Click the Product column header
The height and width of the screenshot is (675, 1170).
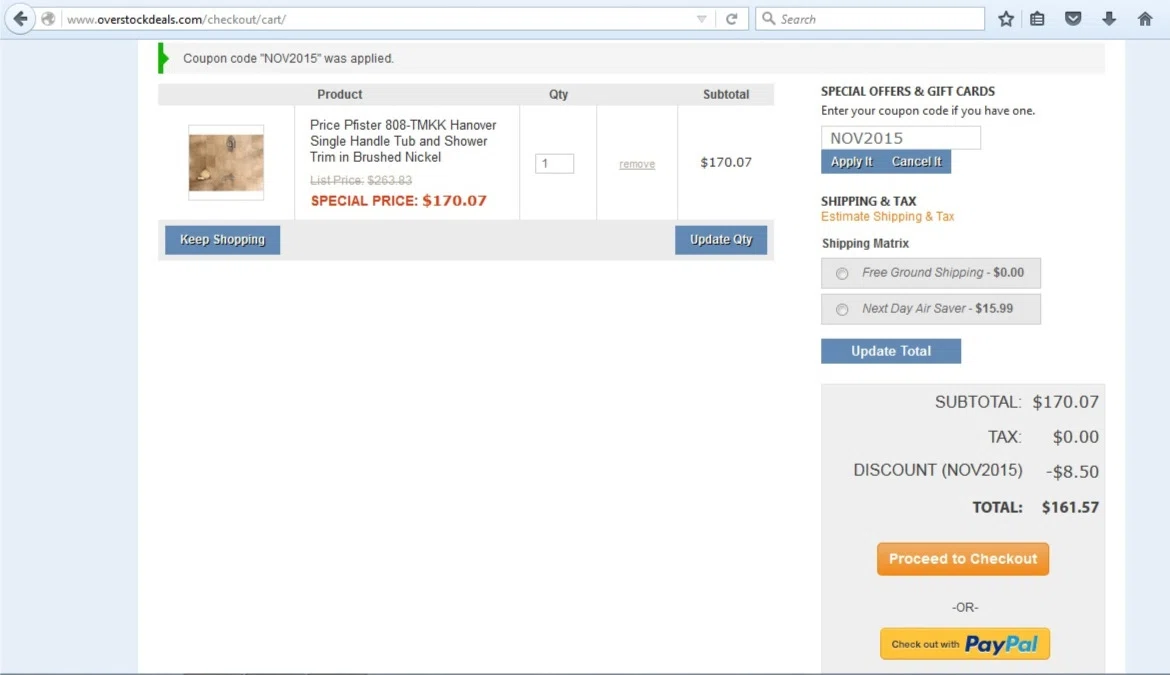340,94
